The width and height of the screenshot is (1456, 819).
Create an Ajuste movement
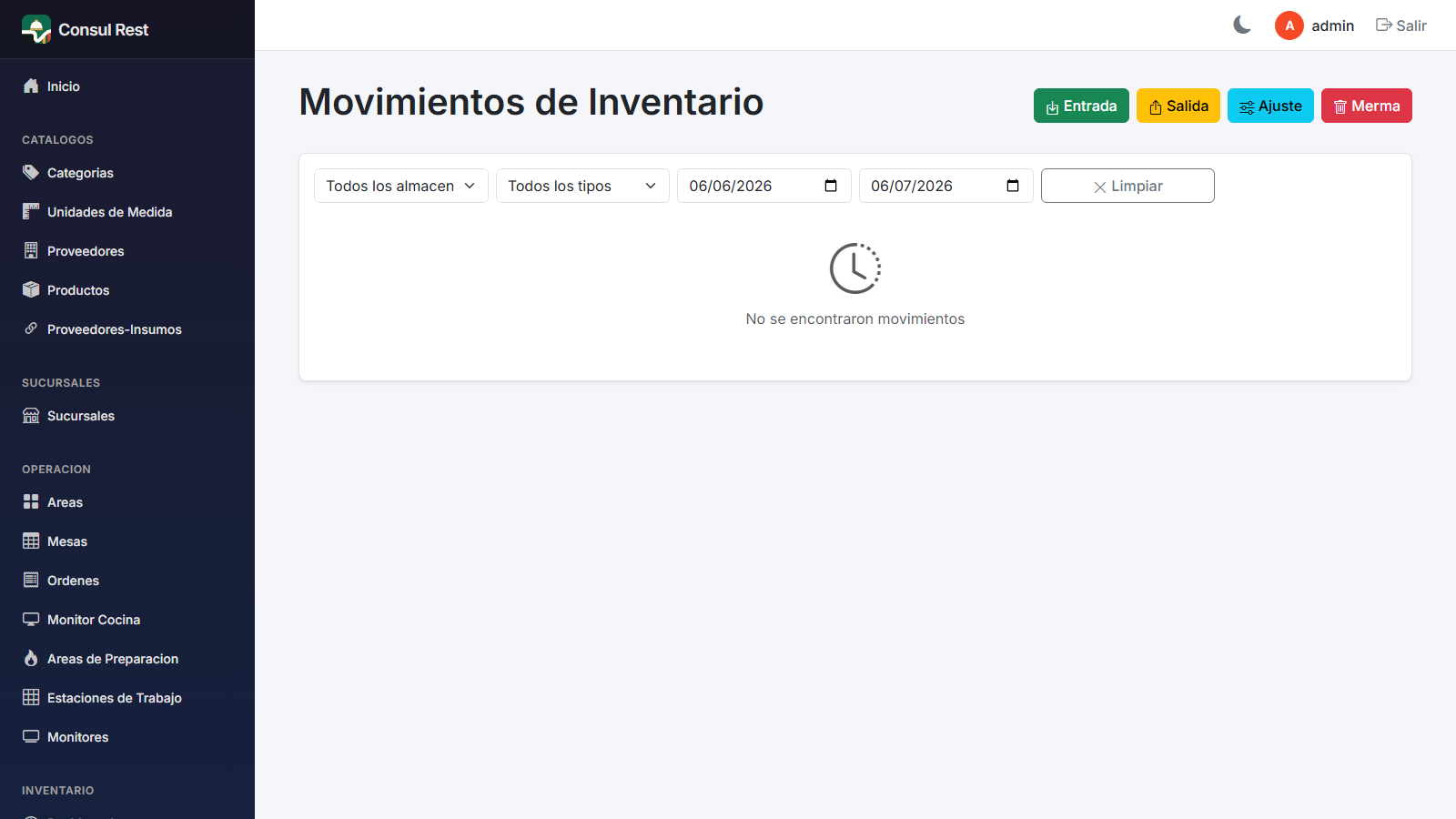1270,106
